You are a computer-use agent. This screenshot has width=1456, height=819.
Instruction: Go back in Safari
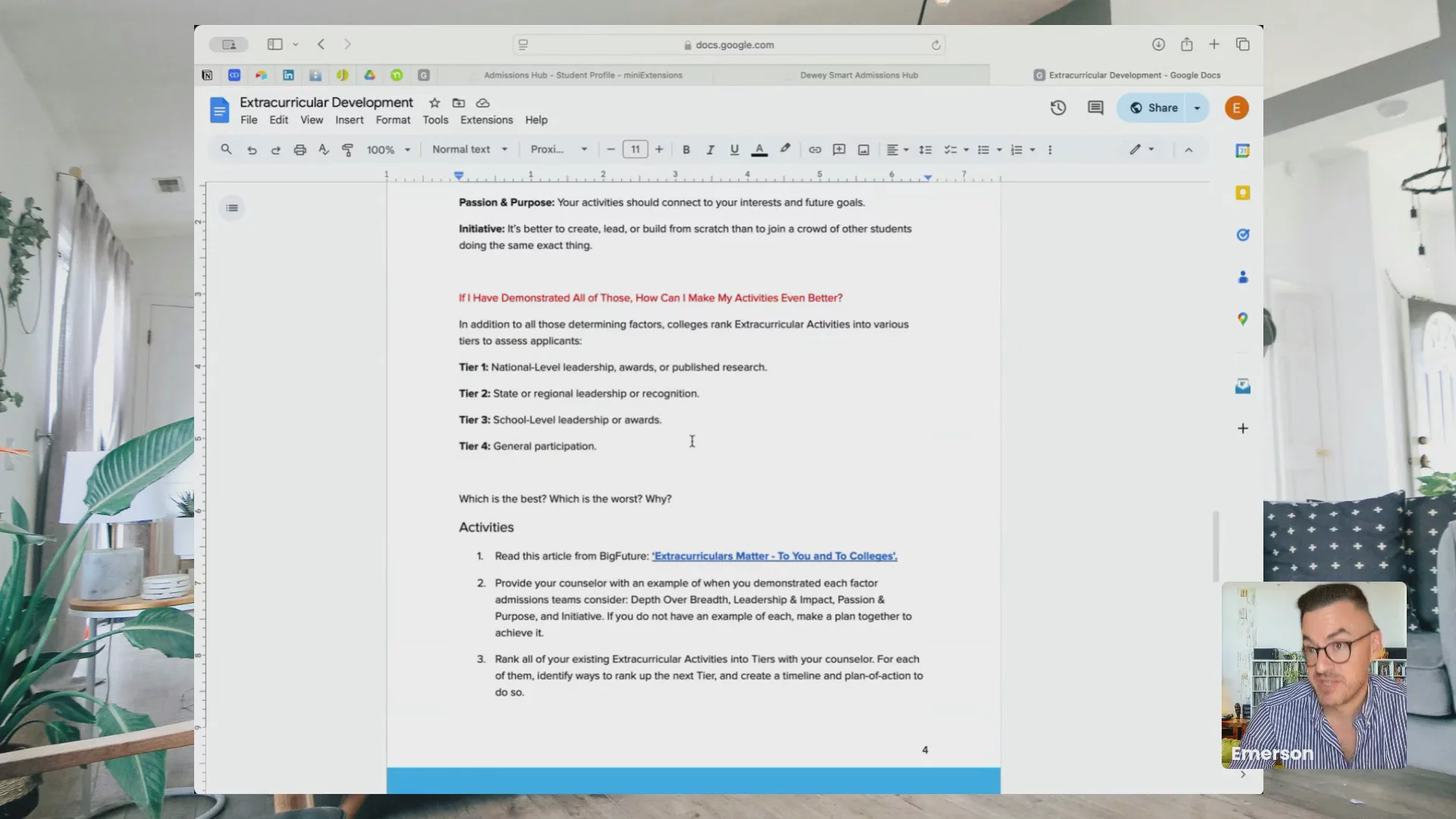322,45
